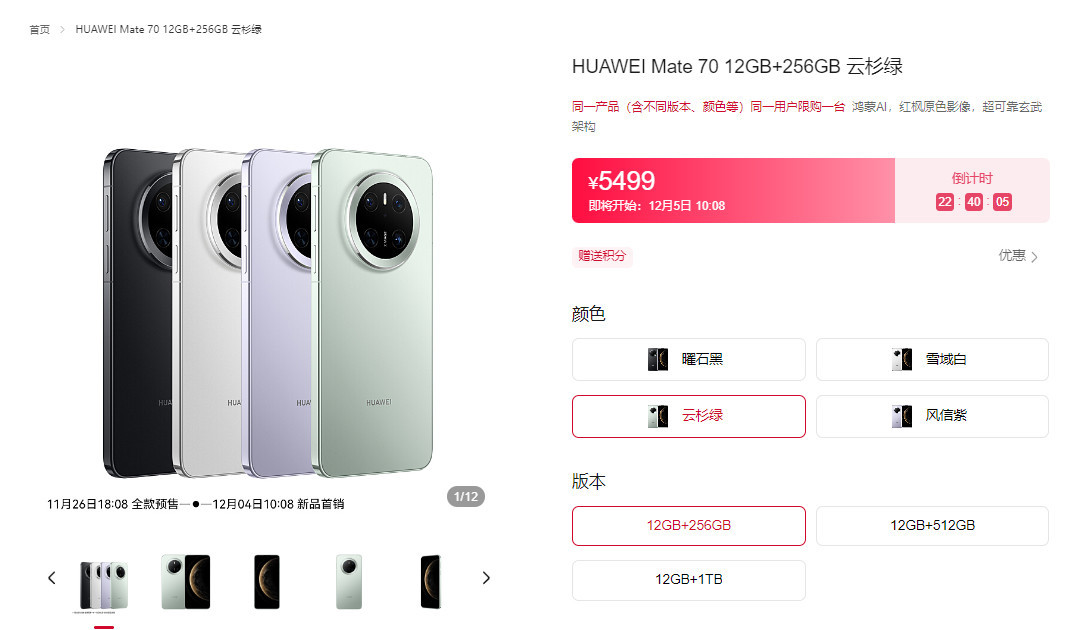Click the 风信紫 phone color icon
The height and width of the screenshot is (630, 1090).
(902, 416)
